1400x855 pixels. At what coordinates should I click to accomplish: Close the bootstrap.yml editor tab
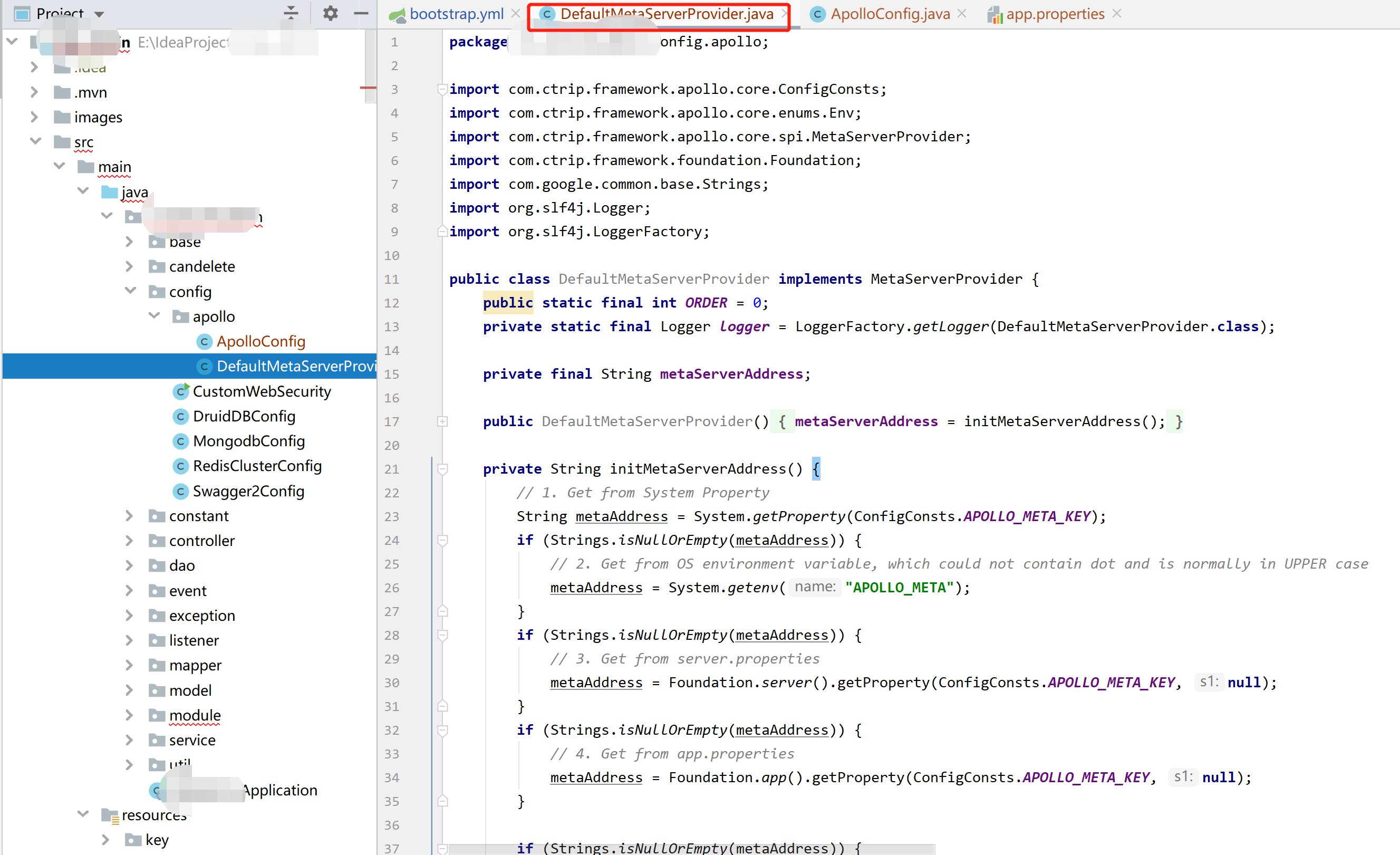[515, 13]
